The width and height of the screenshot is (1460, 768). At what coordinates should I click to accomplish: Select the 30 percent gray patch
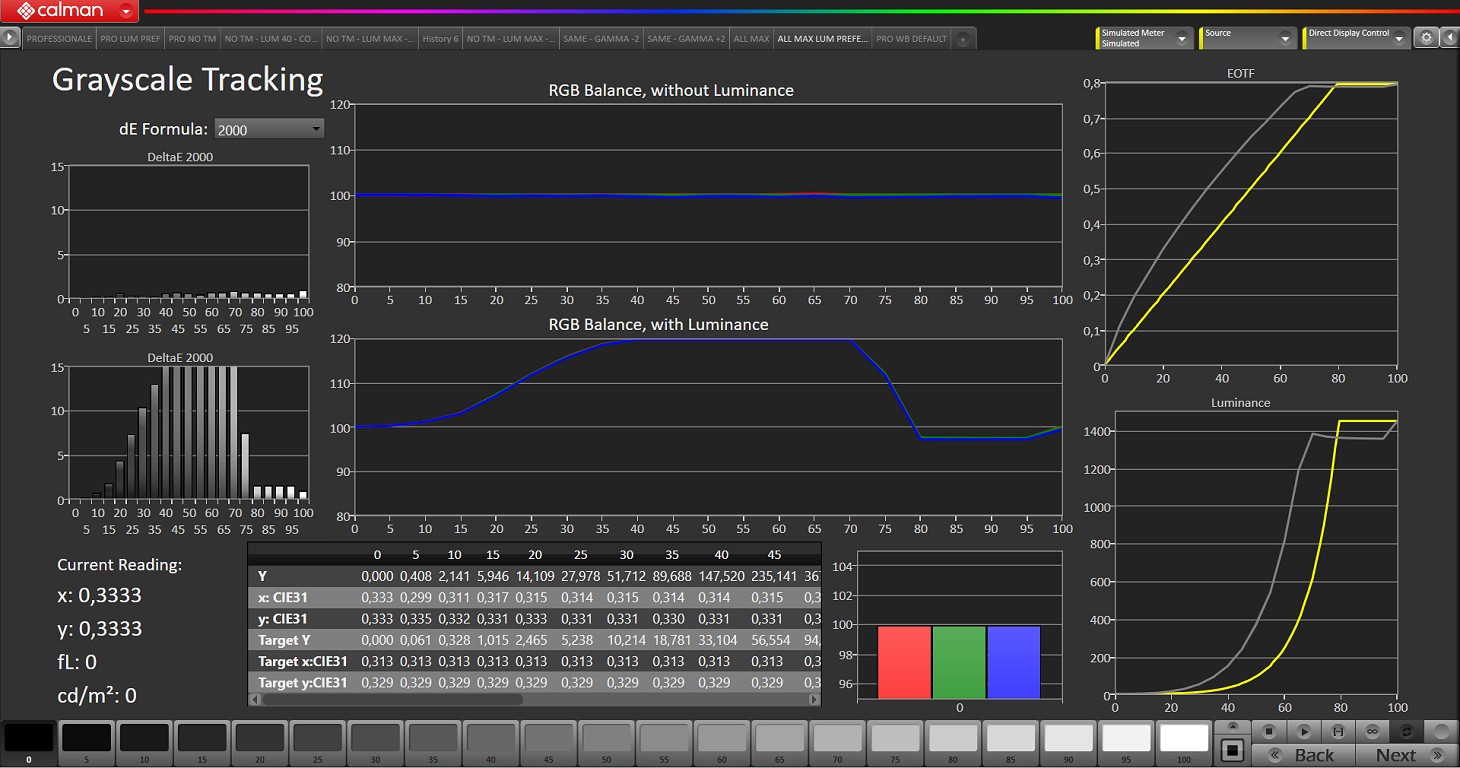375,742
